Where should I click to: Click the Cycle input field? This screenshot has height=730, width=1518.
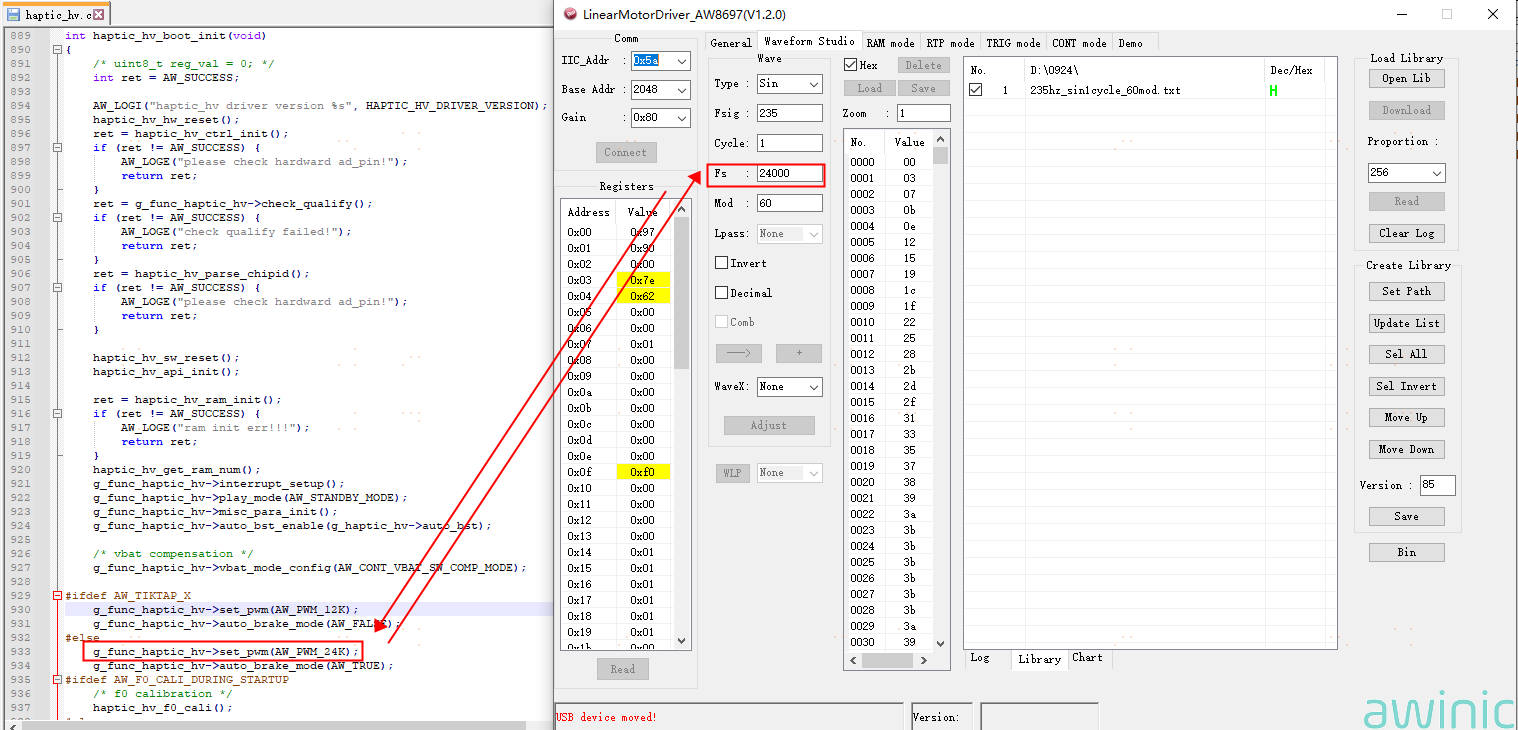(x=789, y=143)
